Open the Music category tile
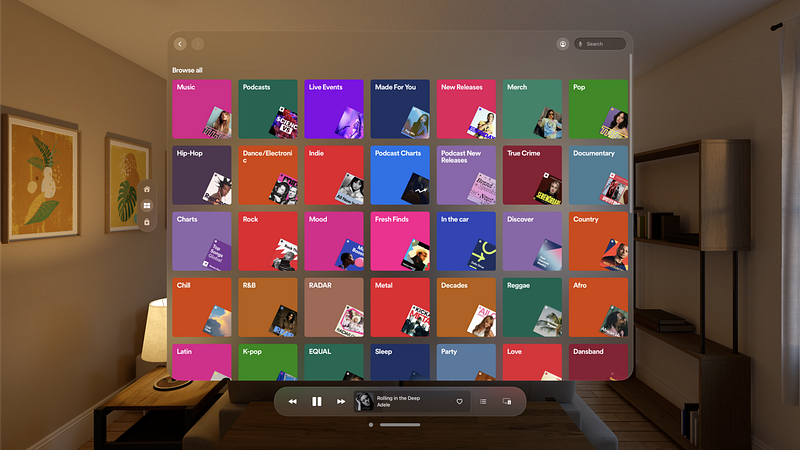 (202, 109)
